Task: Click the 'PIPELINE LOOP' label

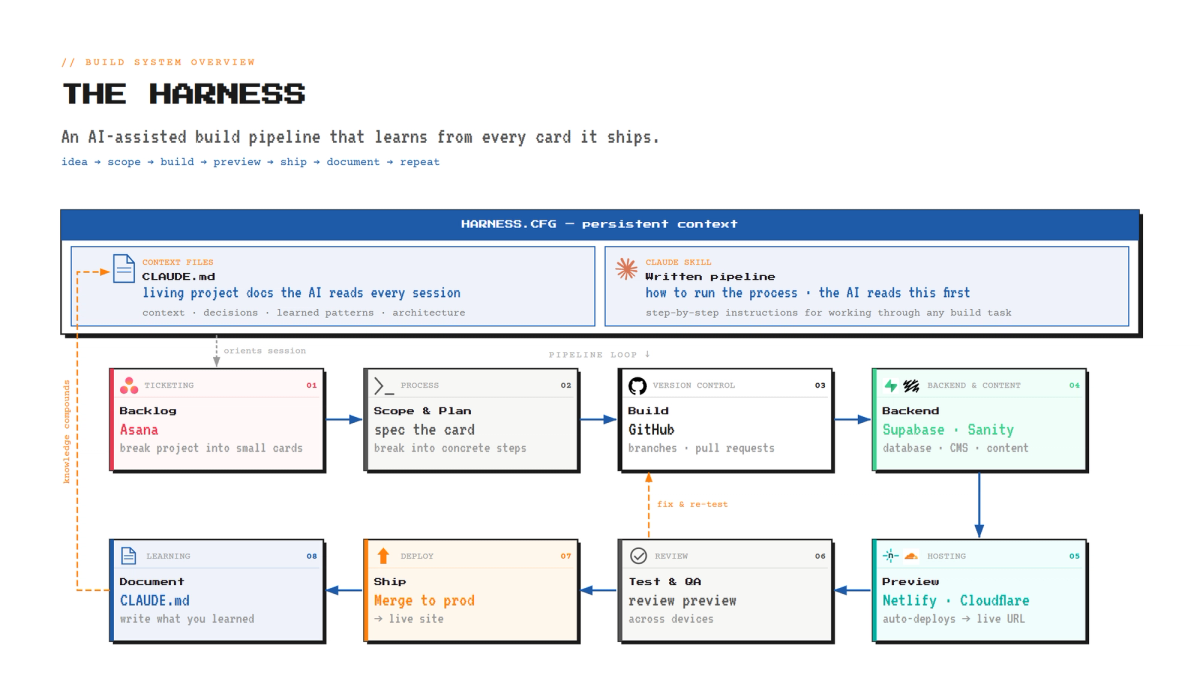Action: pos(600,355)
